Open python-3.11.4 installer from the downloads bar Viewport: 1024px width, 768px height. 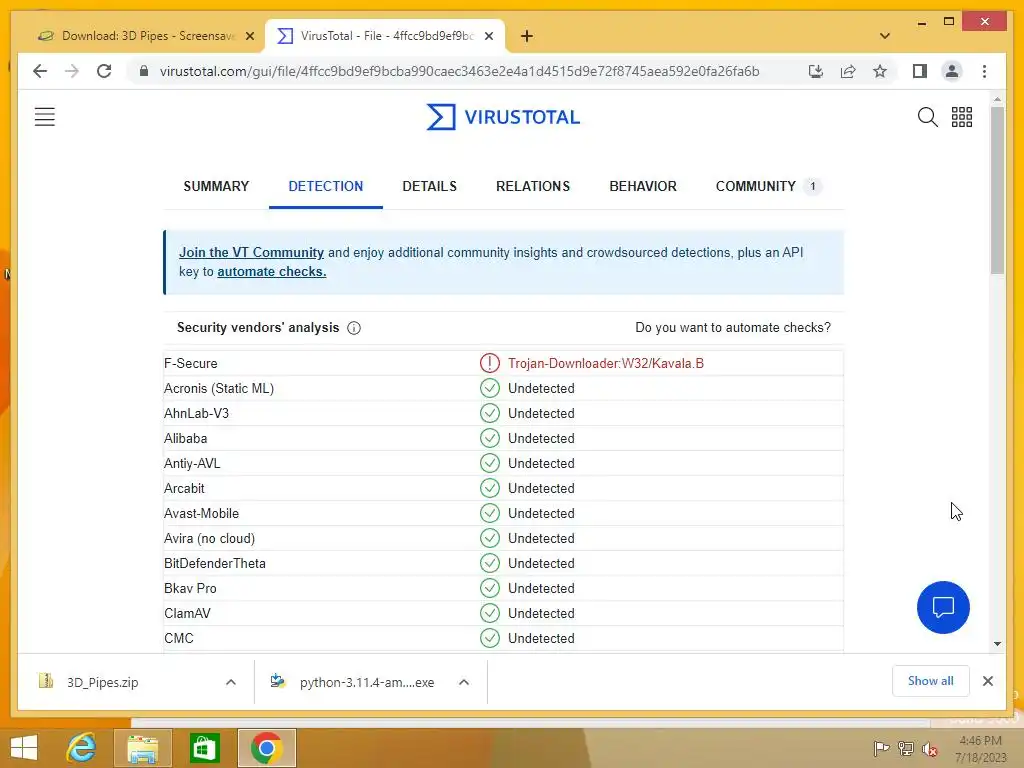pos(367,682)
